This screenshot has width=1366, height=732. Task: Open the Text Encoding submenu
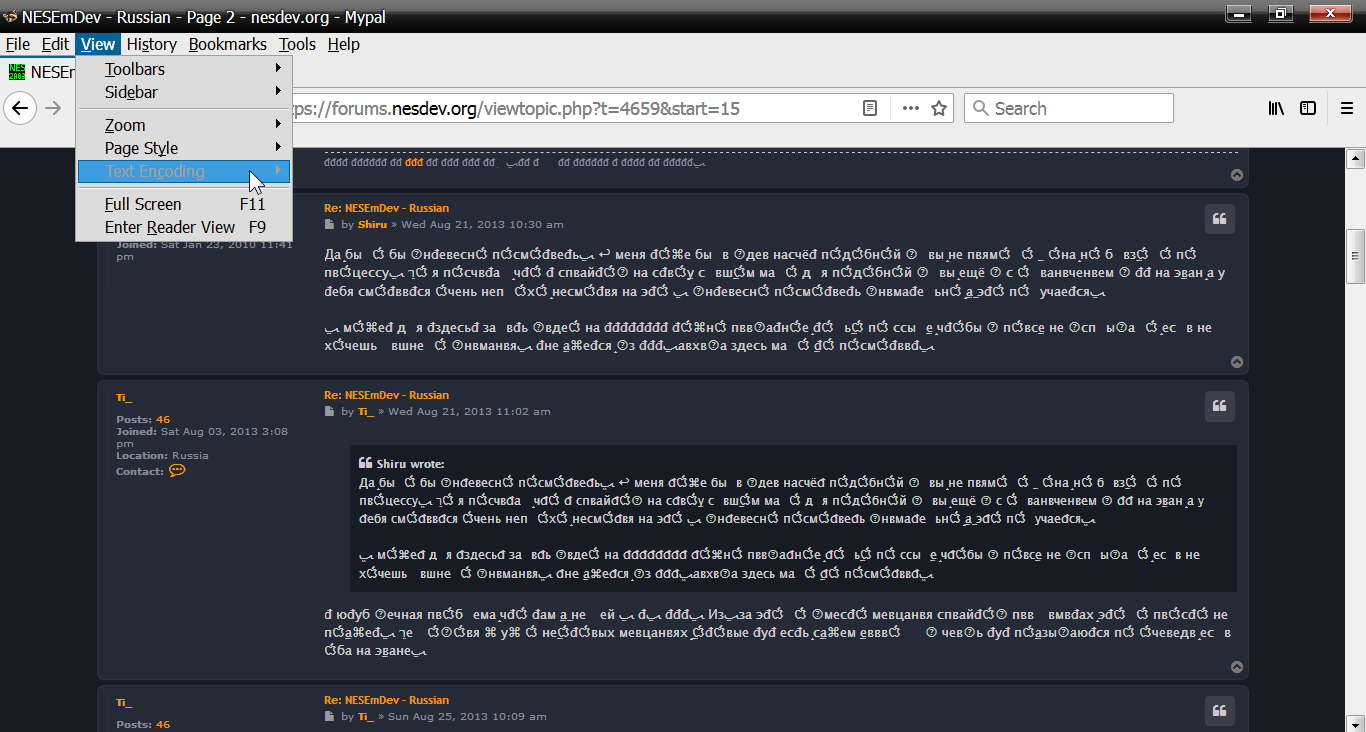tap(184, 171)
